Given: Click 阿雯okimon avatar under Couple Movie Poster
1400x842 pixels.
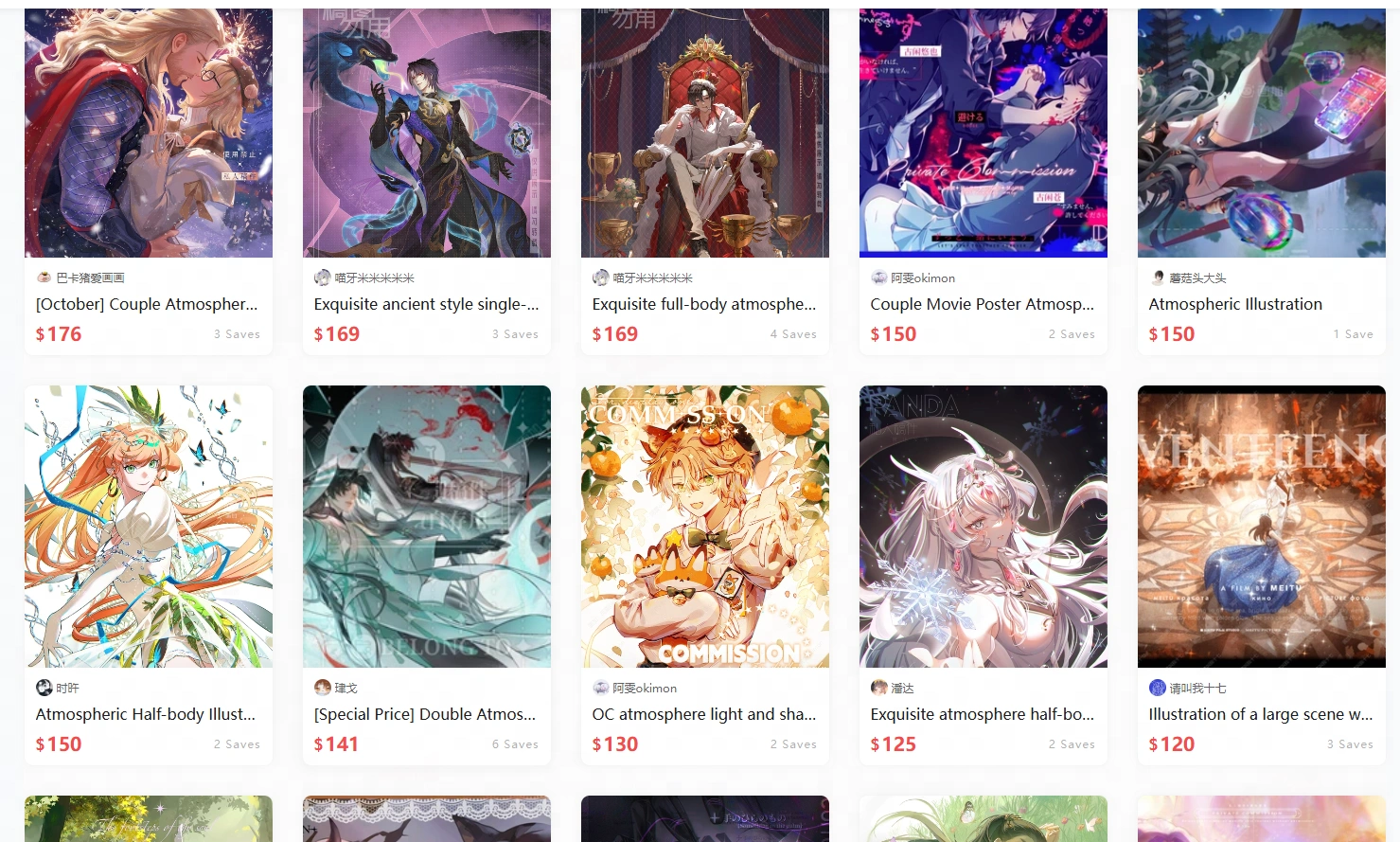Looking at the screenshot, I should pos(878,278).
